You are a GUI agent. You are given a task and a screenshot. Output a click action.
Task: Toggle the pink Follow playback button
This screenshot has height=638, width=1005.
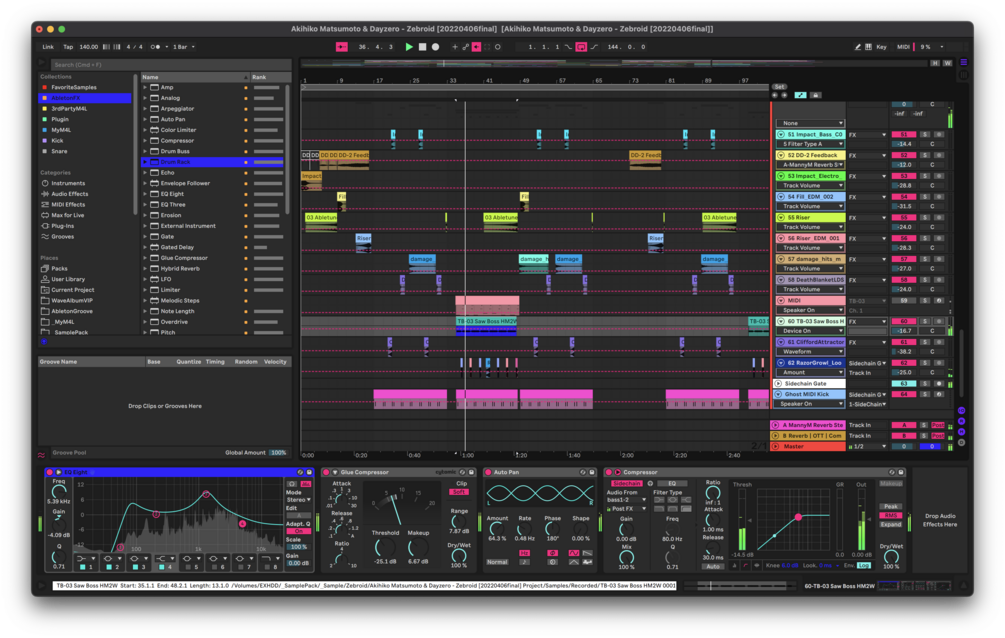pyautogui.click(x=342, y=47)
